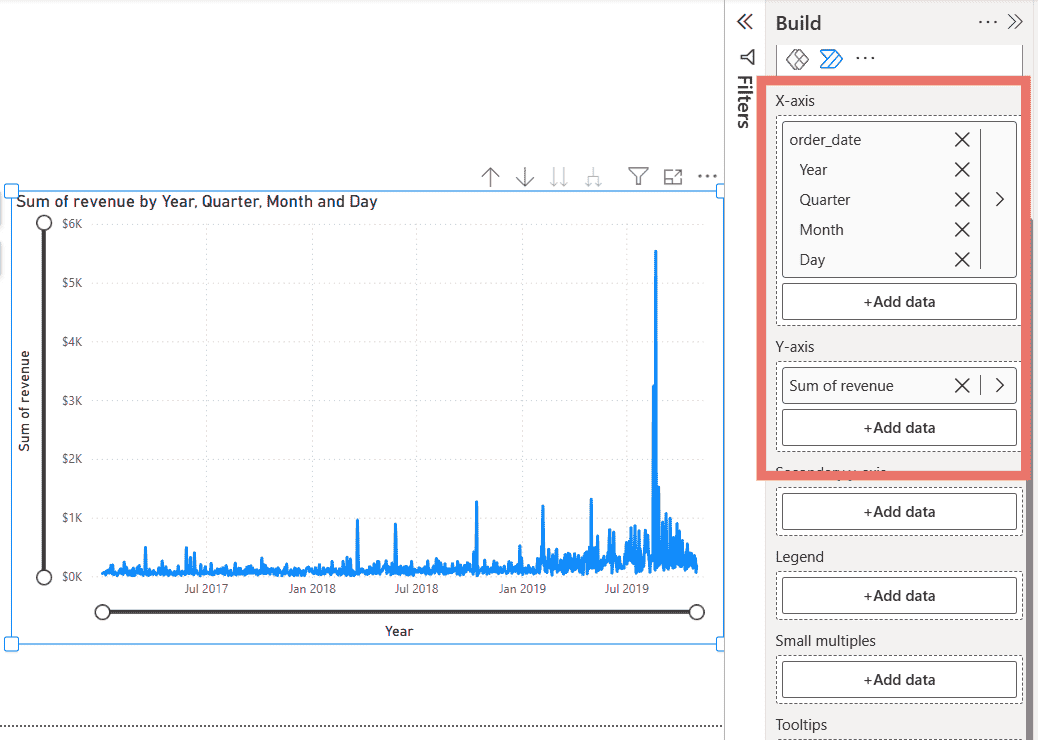Select the Sum of revenue field
The height and width of the screenshot is (740, 1038).
coord(841,385)
